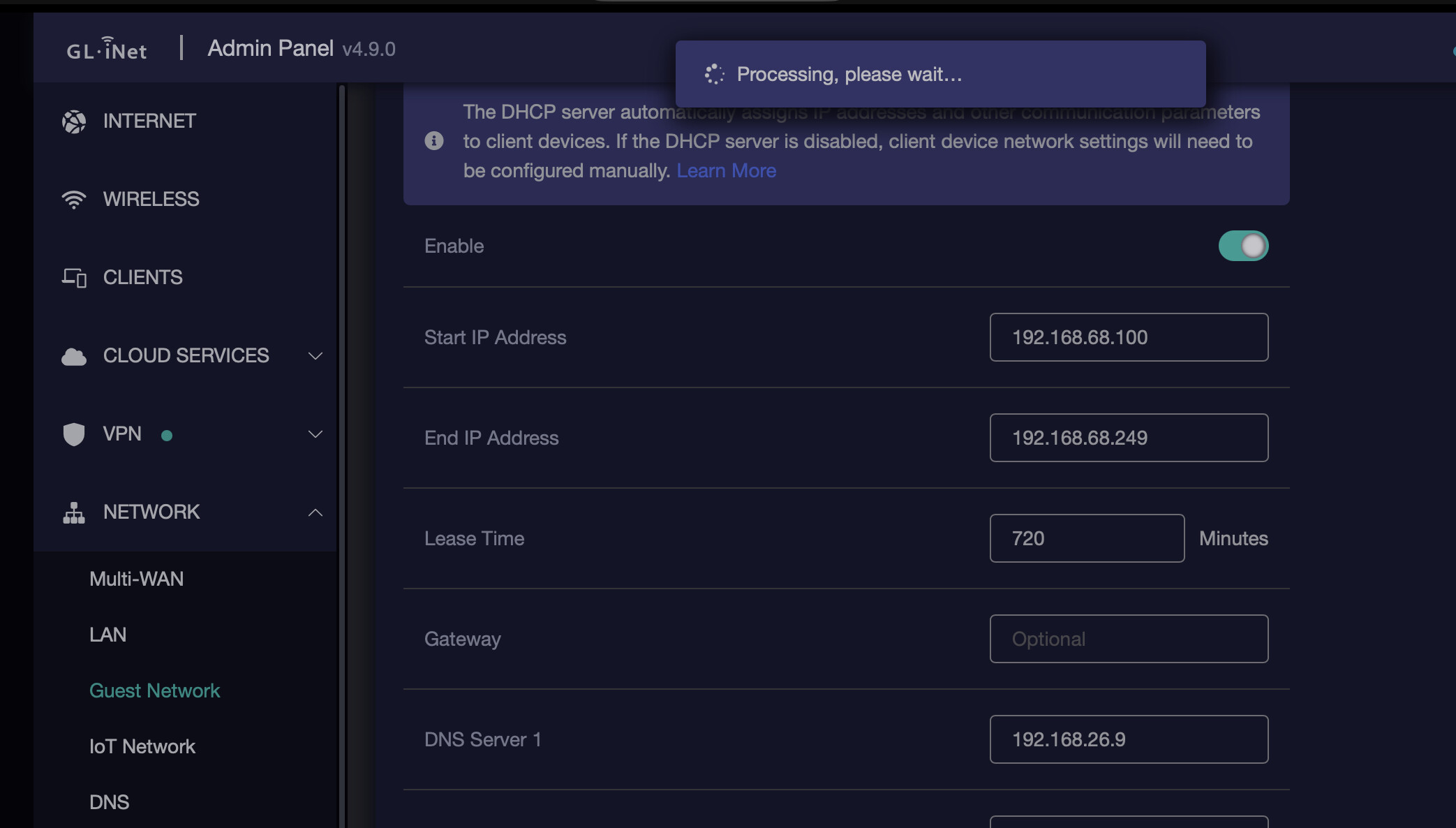Screen dimensions: 1456x828
Task: Click the Internet globe icon in sidebar
Action: (74, 121)
